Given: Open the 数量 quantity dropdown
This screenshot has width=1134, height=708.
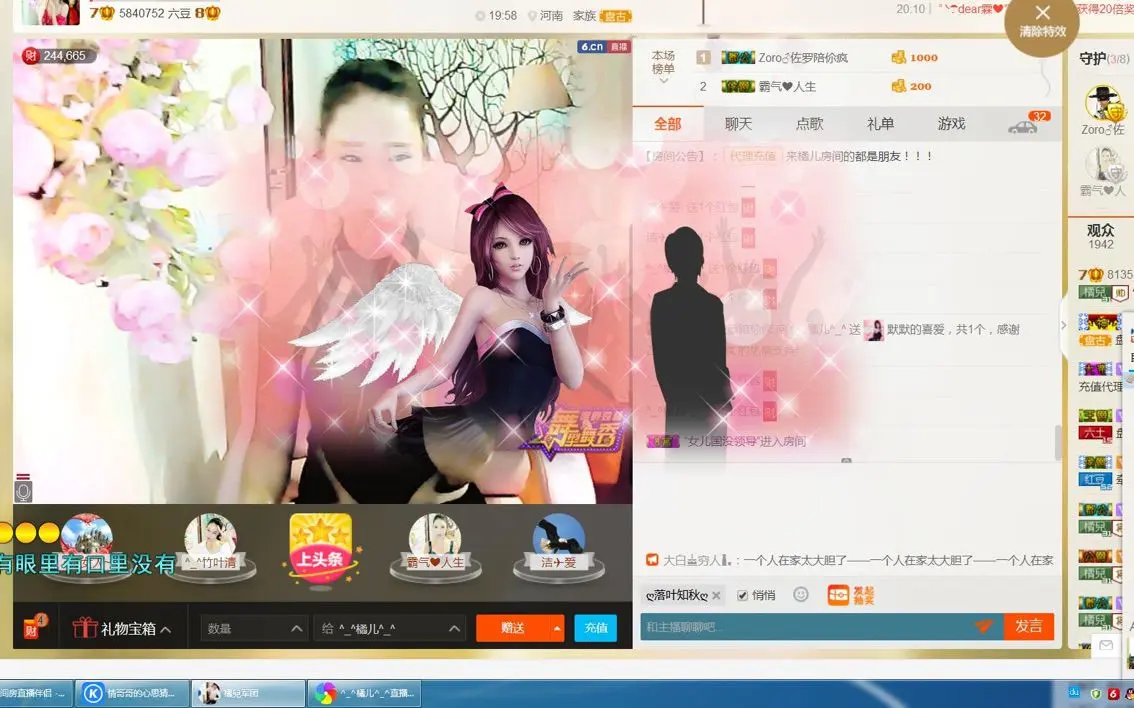Looking at the screenshot, I should tap(254, 628).
